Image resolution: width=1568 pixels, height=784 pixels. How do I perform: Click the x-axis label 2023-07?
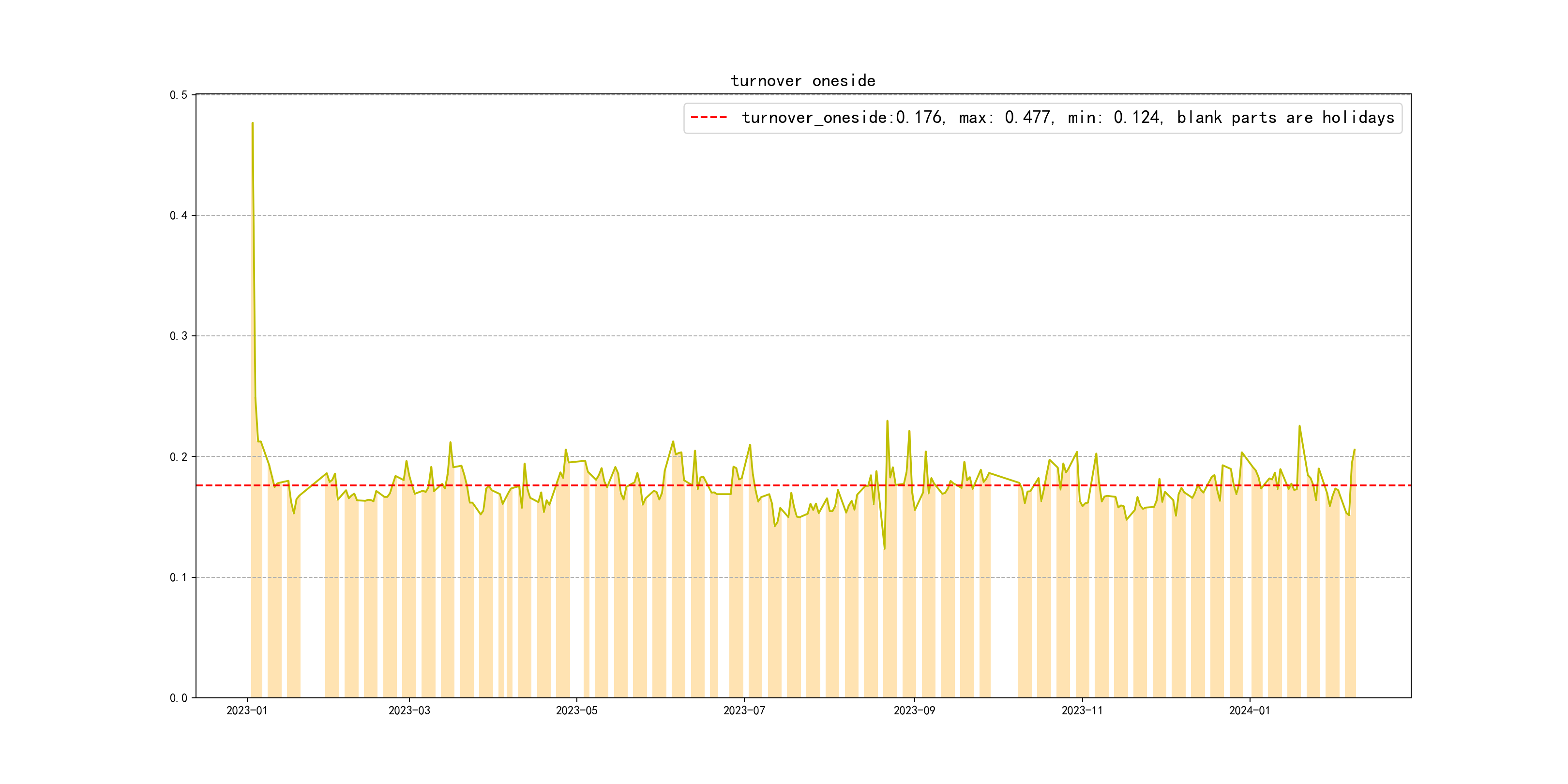(744, 710)
